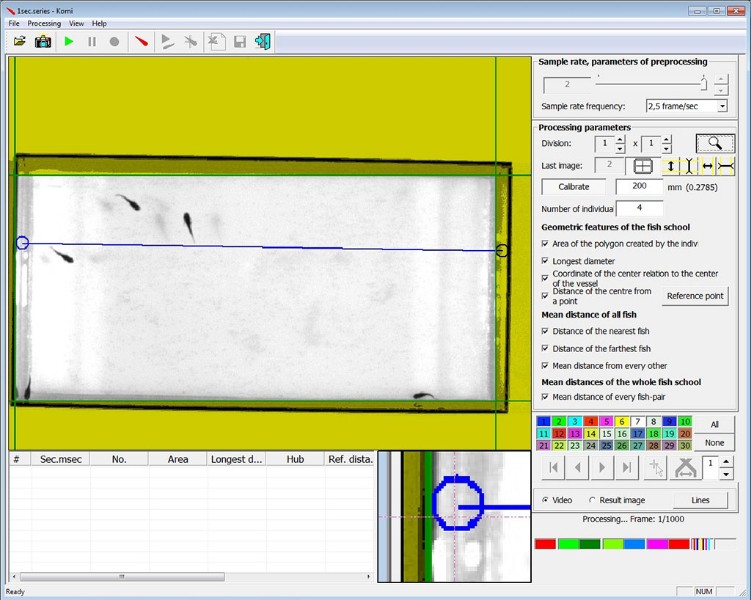Screen dimensions: 751x600
Task: Click the magnifier zoom button
Action: pyautogui.click(x=714, y=144)
